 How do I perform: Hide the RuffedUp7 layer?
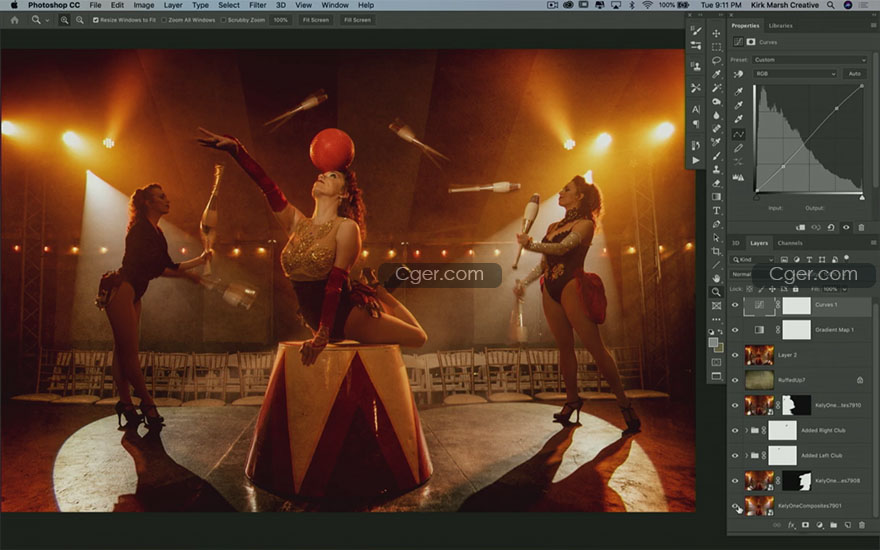tap(735, 381)
